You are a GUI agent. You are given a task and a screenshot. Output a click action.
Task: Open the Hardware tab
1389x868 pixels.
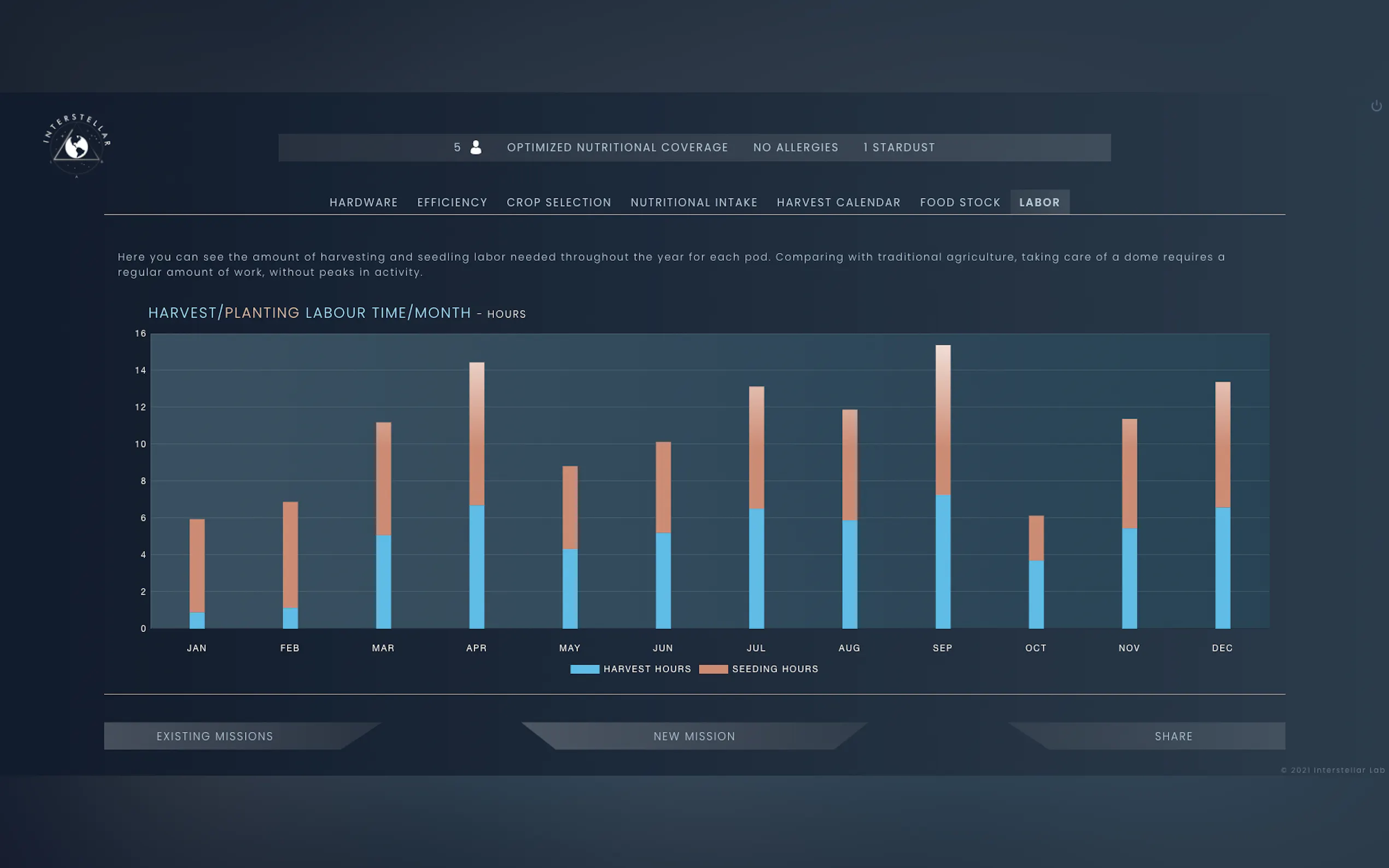[364, 203]
